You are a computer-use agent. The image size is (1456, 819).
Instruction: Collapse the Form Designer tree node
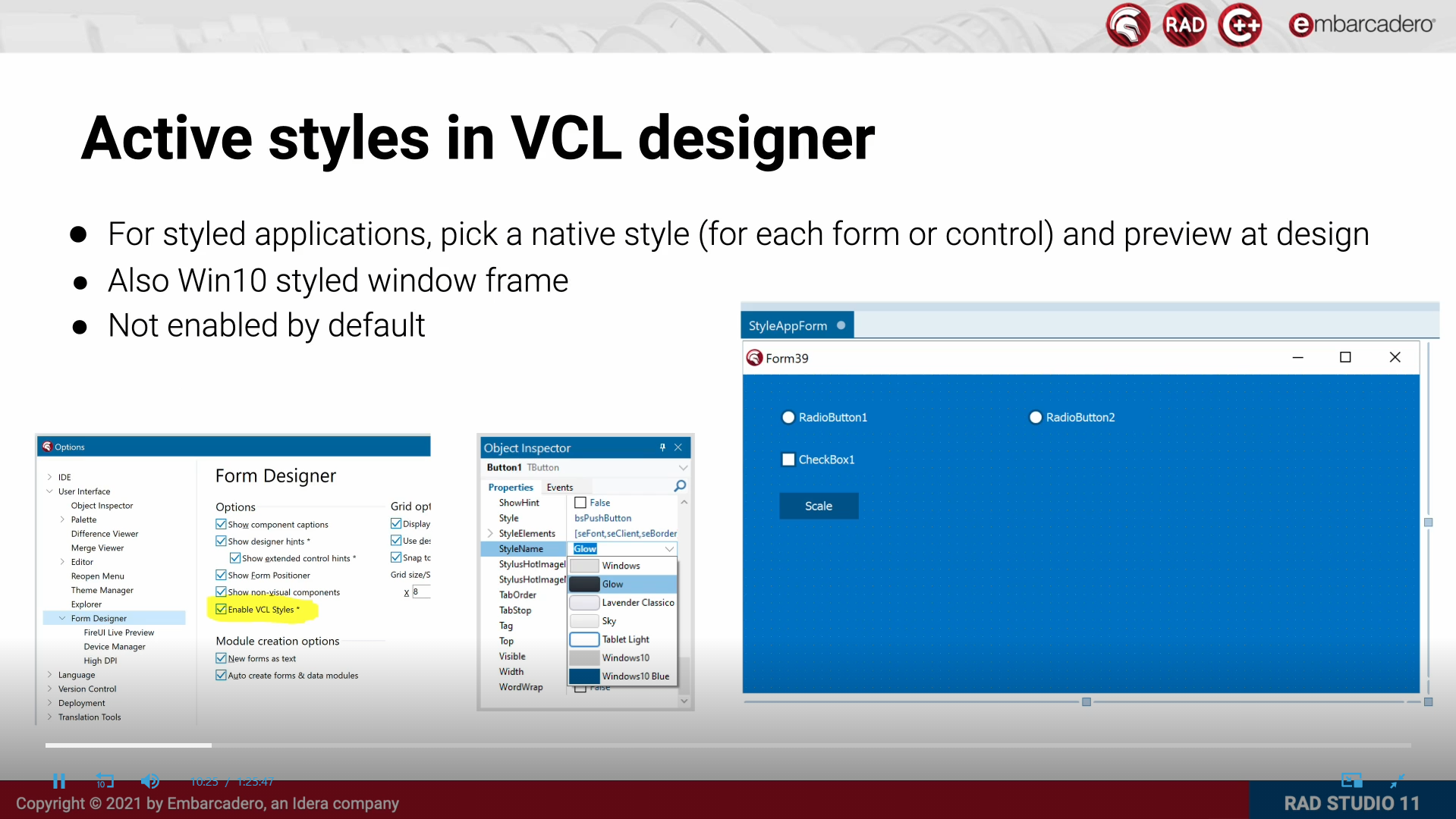click(x=62, y=618)
